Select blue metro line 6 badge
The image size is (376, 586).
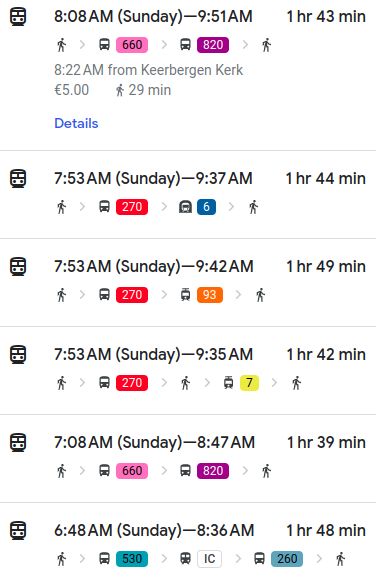pos(206,207)
